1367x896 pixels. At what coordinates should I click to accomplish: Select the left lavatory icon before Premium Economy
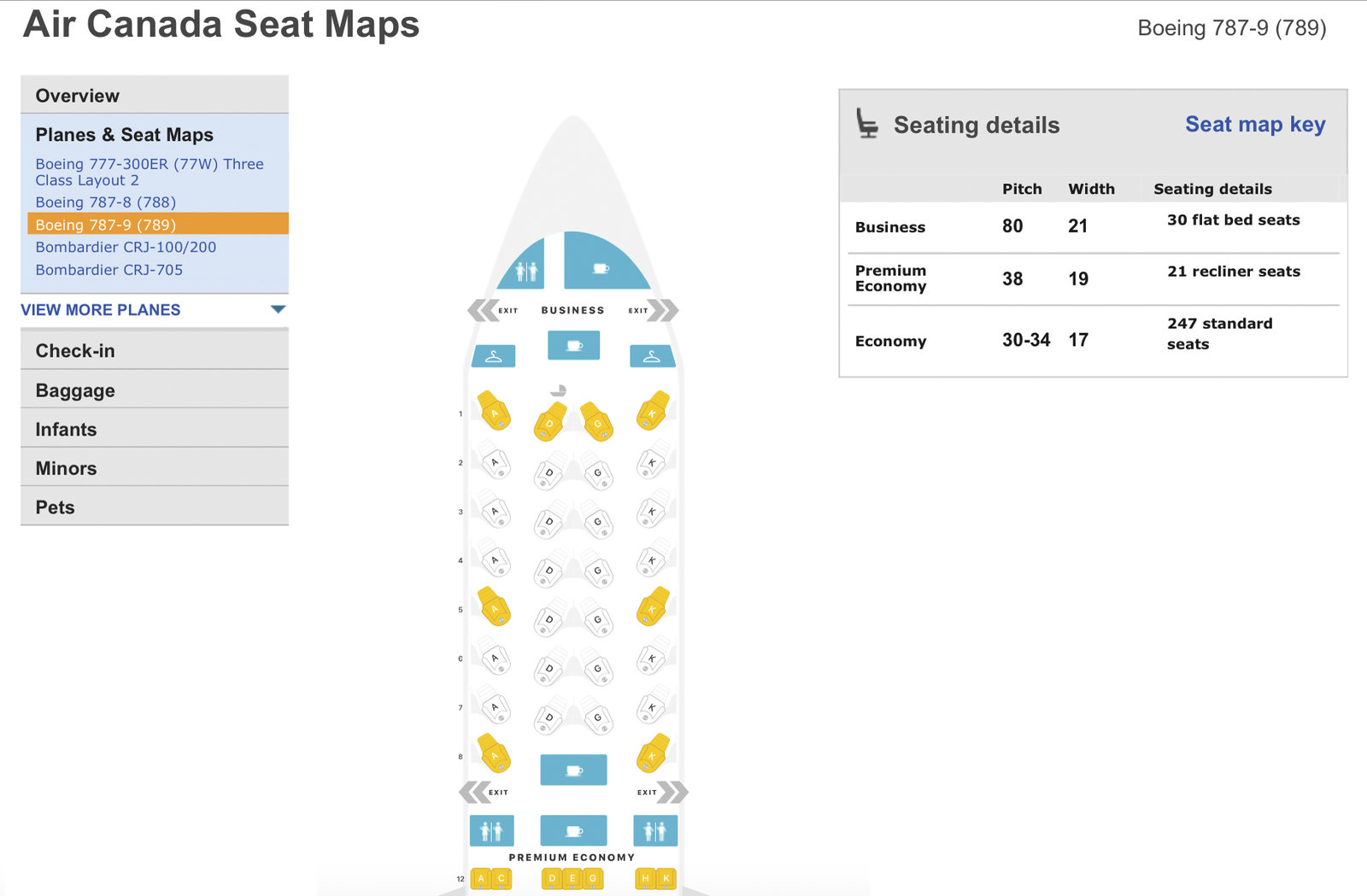click(491, 829)
